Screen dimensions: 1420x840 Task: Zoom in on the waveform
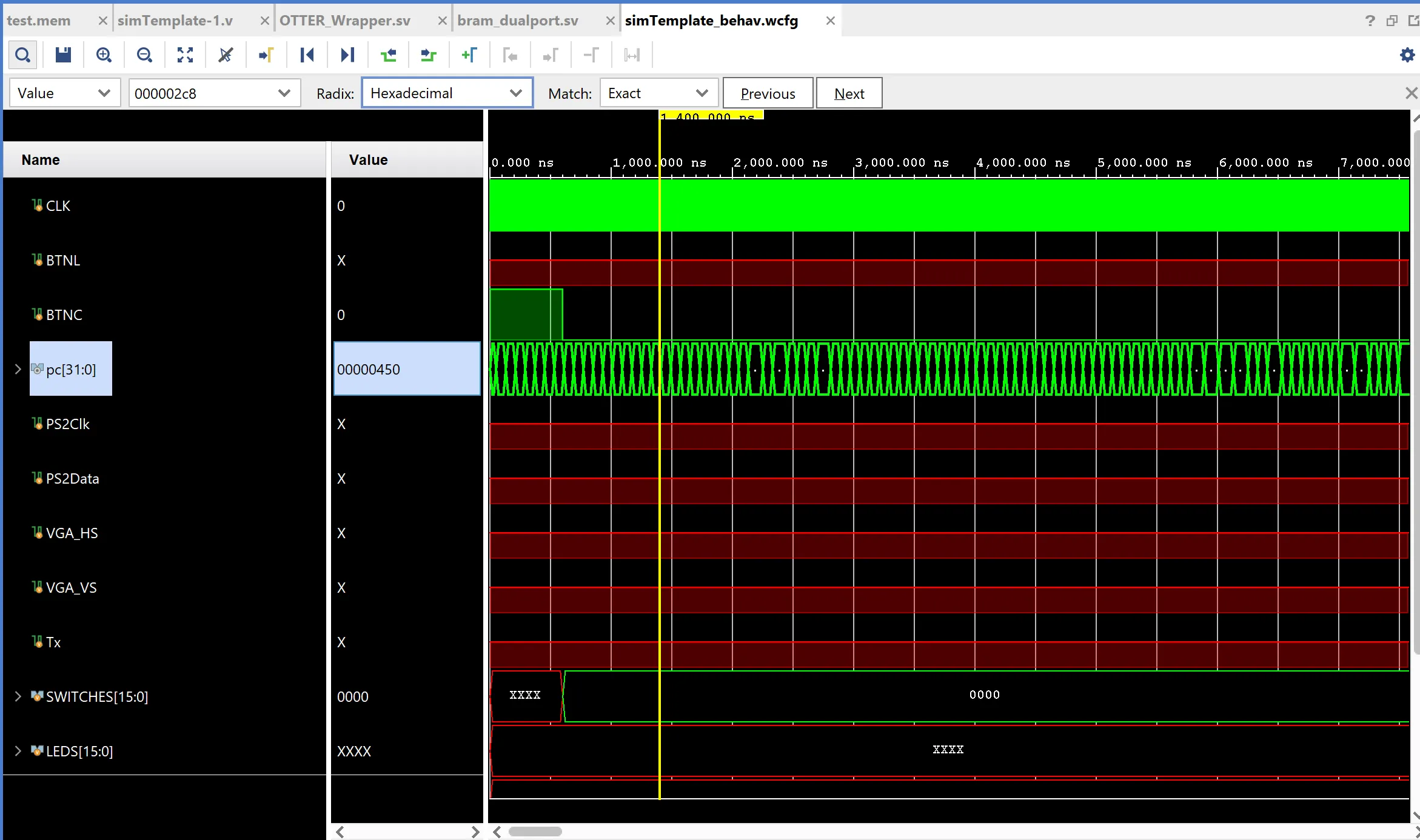point(104,55)
